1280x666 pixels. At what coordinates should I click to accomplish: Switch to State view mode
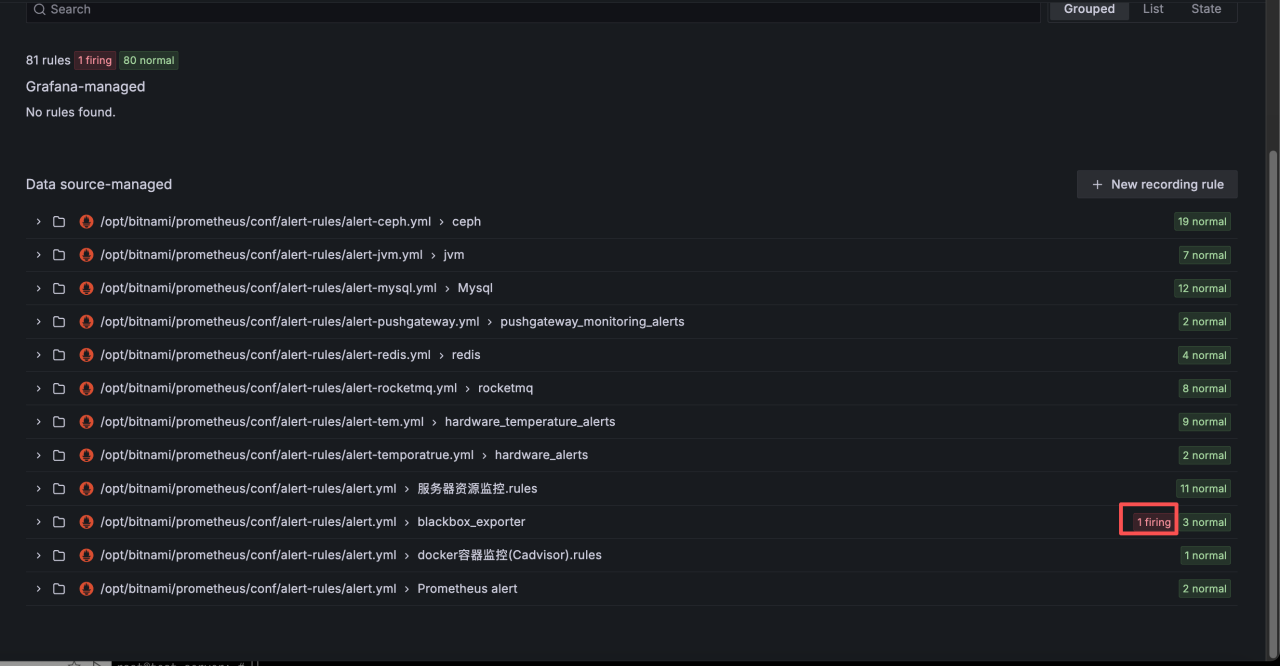[x=1206, y=9]
